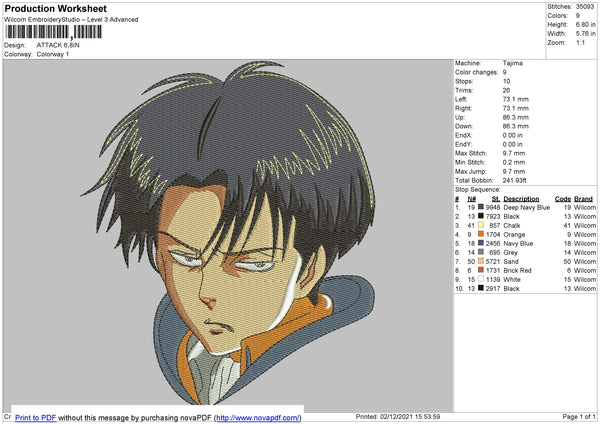The width and height of the screenshot is (600, 424).
Task: Click the stitch count '2917' in row 10
Action: coord(493,289)
